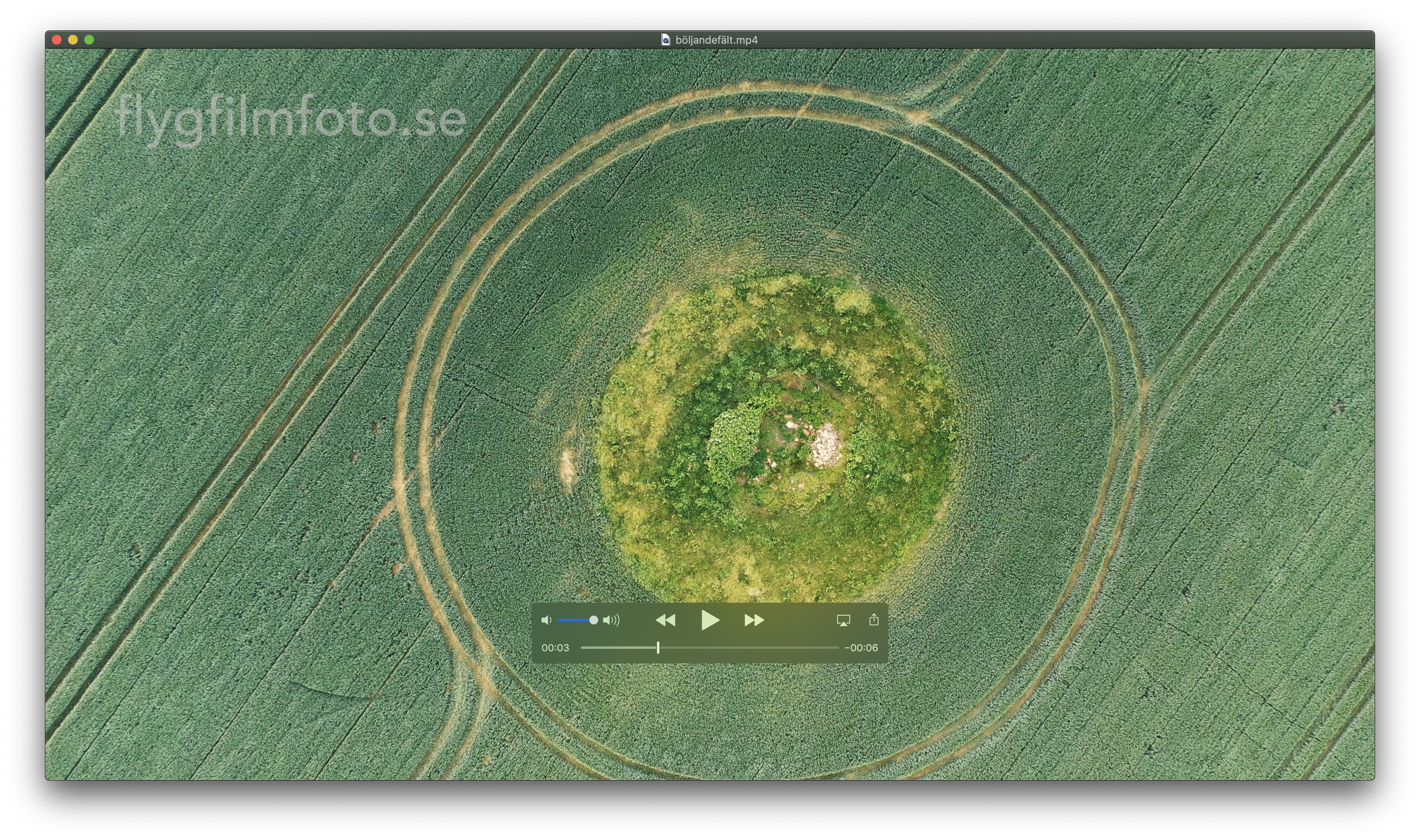1420x840 pixels.
Task: Click the fast-forward button
Action: point(754,620)
